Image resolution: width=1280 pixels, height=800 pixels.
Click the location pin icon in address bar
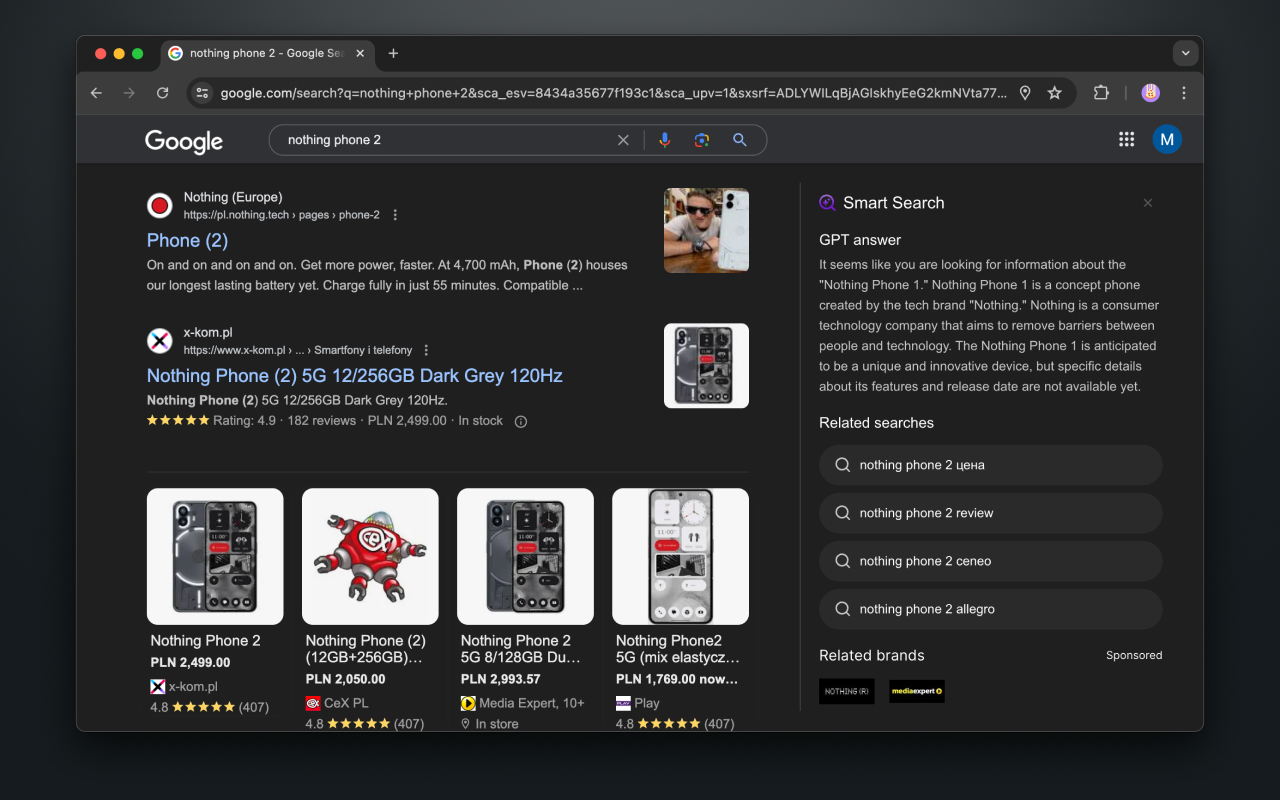coord(1025,93)
